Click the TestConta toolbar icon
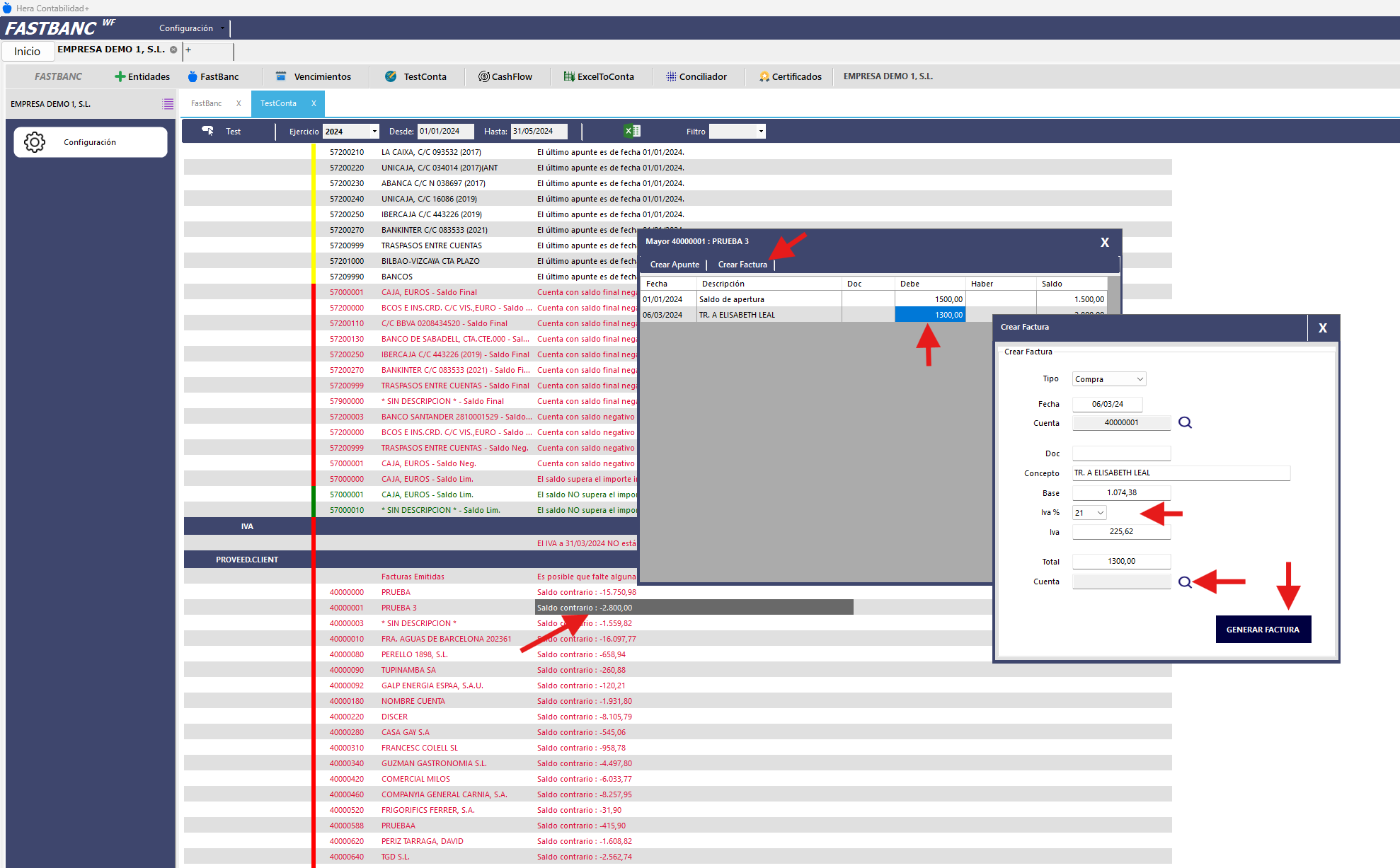The width and height of the screenshot is (1400, 868). tap(391, 76)
